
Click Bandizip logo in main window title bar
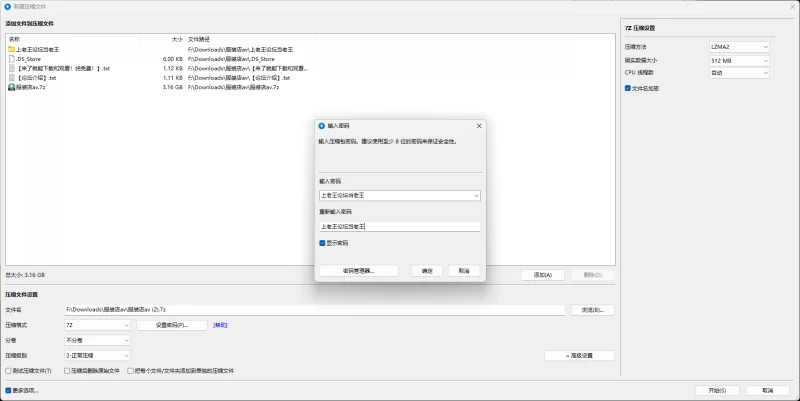click(x=8, y=7)
